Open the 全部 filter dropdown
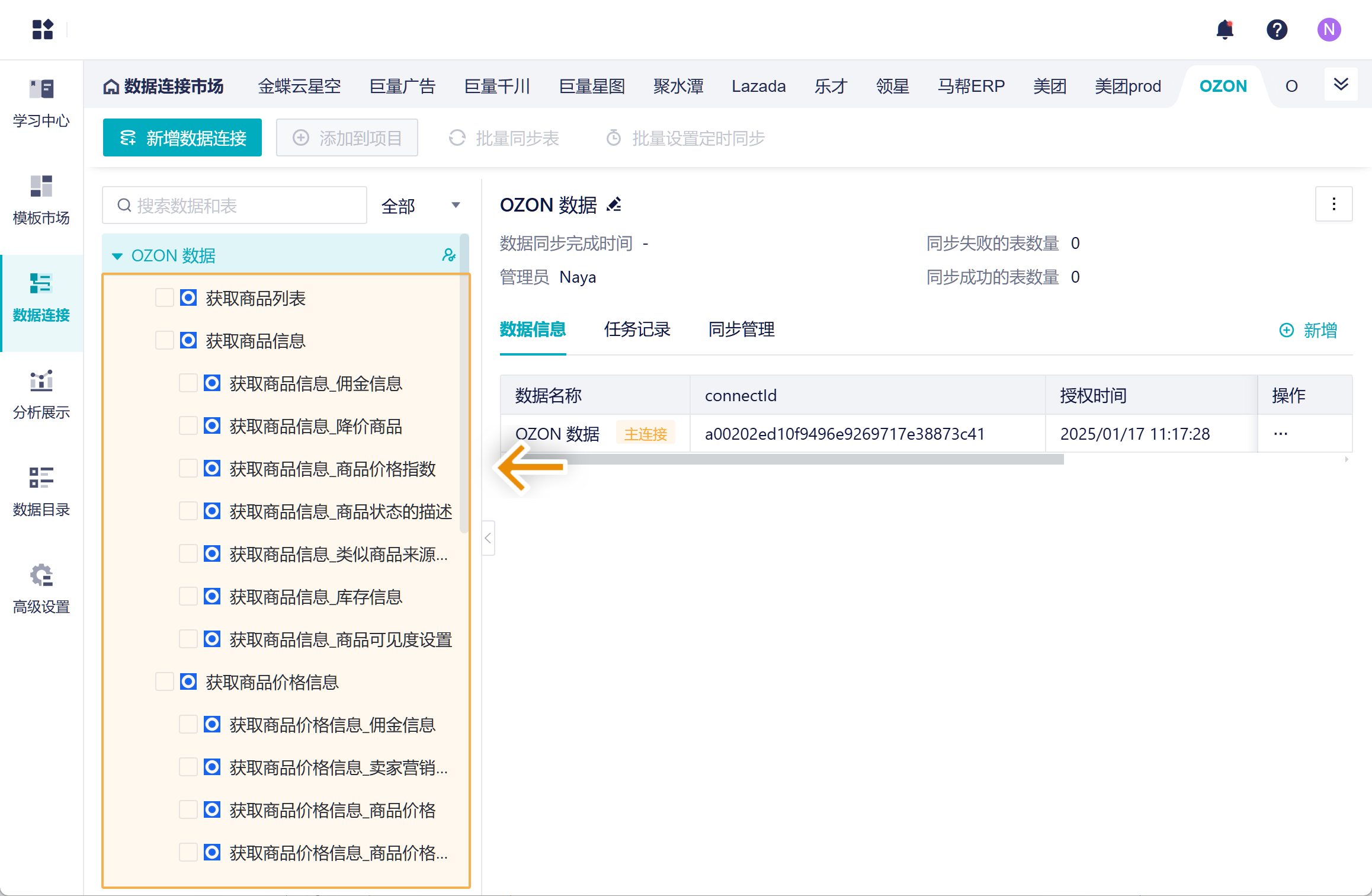1372x896 pixels. [x=421, y=206]
